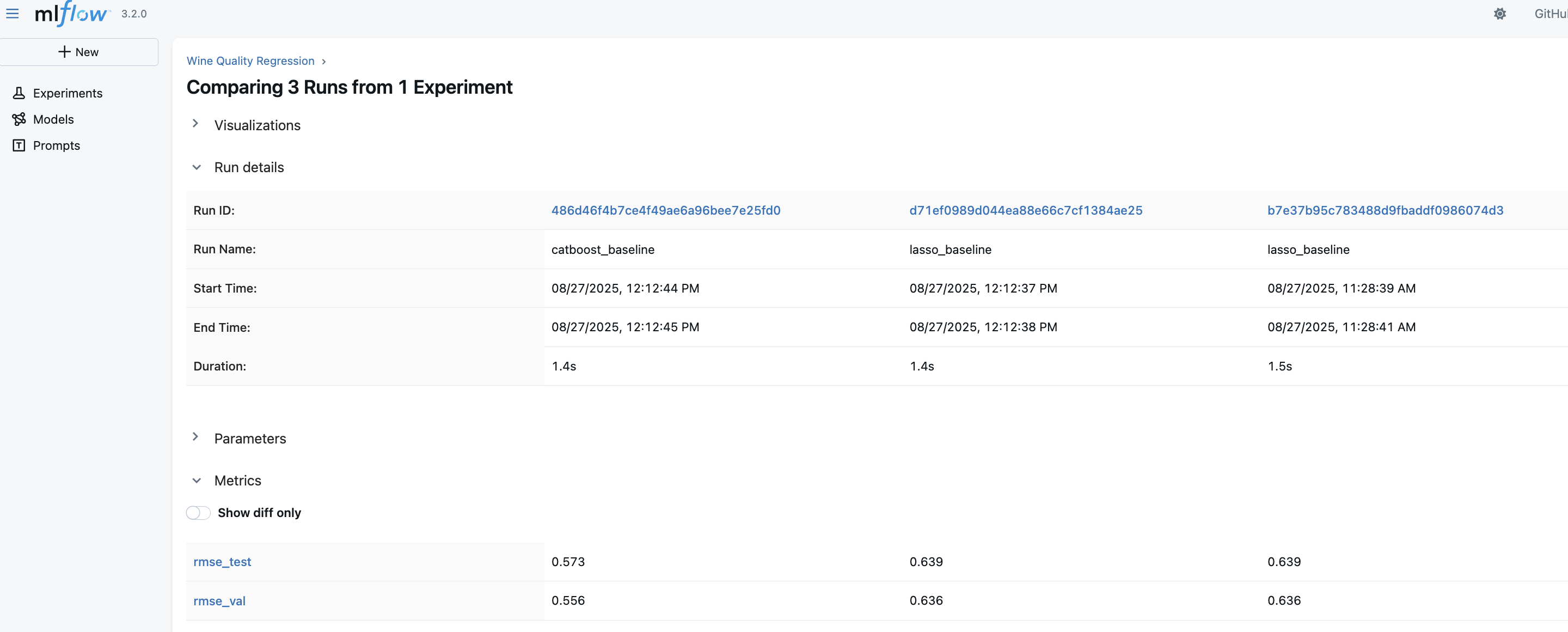Open Prompts in the sidebar
The width and height of the screenshot is (1568, 632).
[x=56, y=145]
